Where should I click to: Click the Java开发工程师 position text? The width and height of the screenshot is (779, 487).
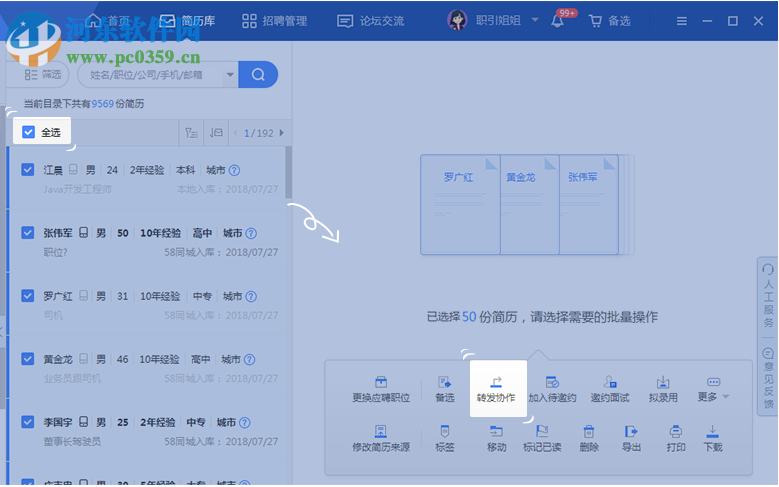coord(77,189)
